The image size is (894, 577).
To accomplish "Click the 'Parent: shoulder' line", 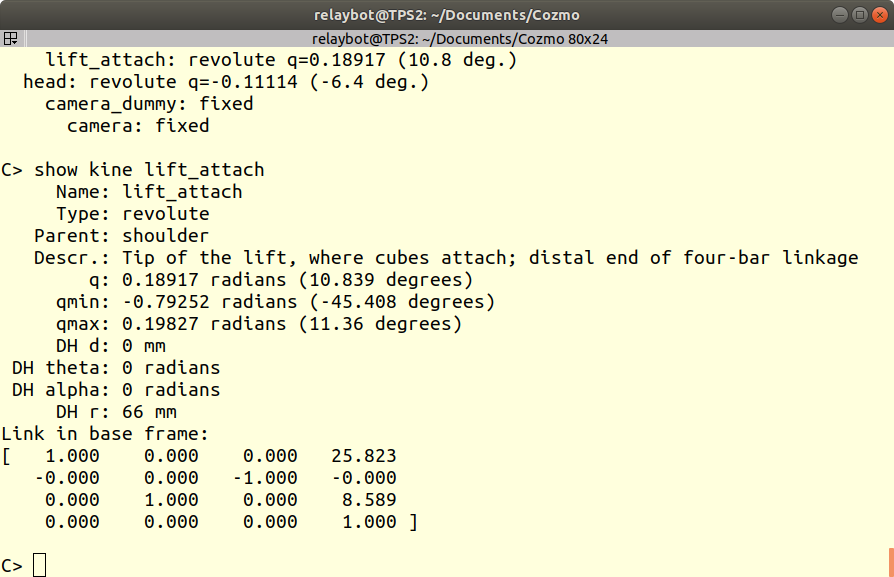I will pos(121,235).
